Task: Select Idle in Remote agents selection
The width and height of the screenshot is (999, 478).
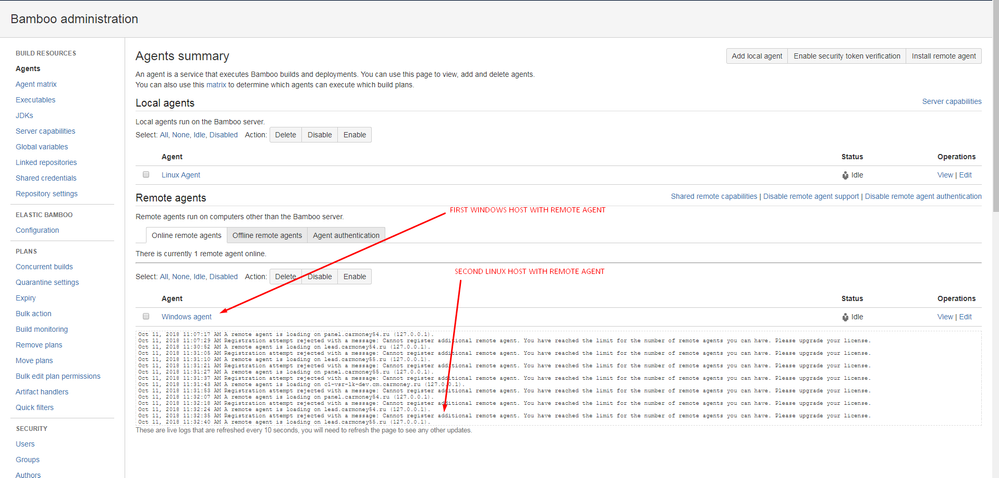Action: [199, 277]
